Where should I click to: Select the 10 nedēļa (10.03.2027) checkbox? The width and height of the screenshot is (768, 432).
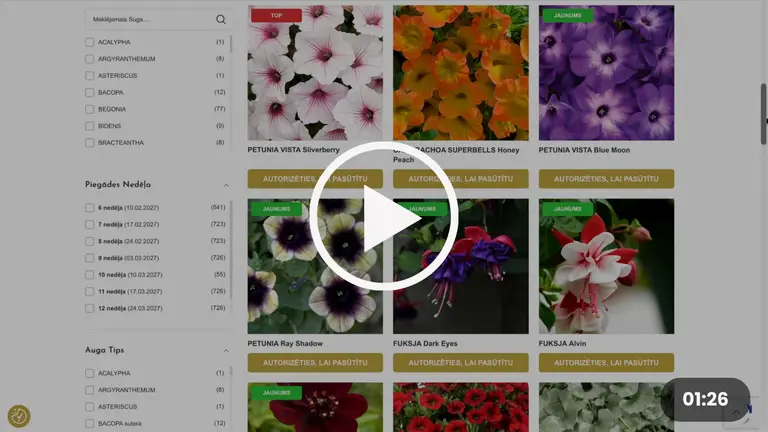point(90,275)
